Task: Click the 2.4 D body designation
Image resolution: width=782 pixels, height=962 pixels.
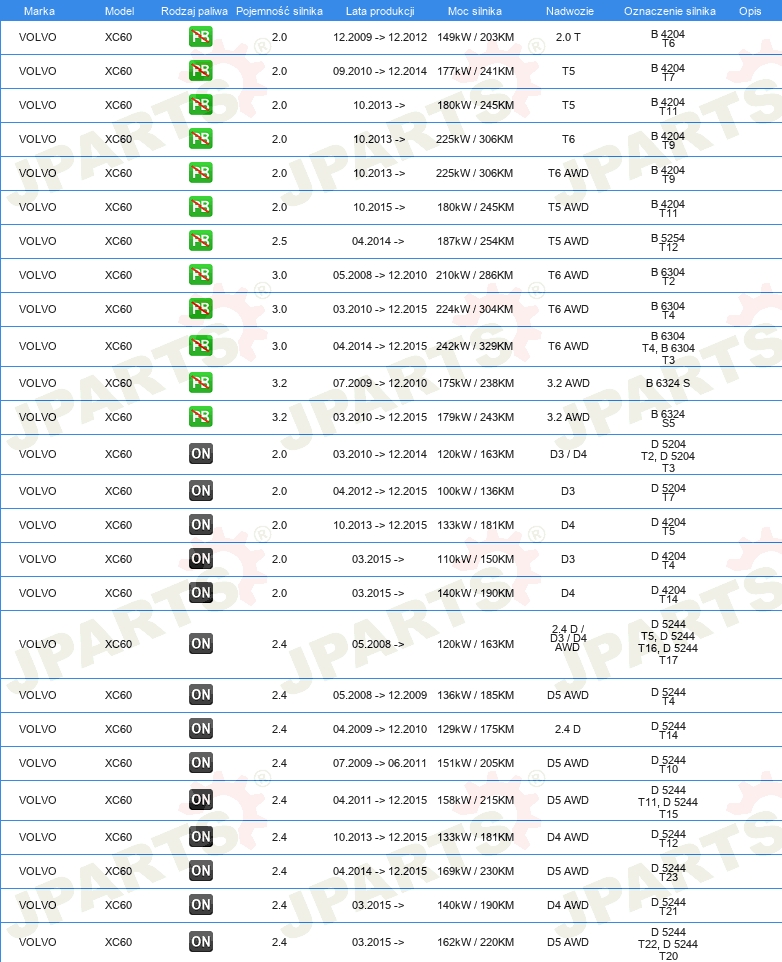Action: coord(568,729)
